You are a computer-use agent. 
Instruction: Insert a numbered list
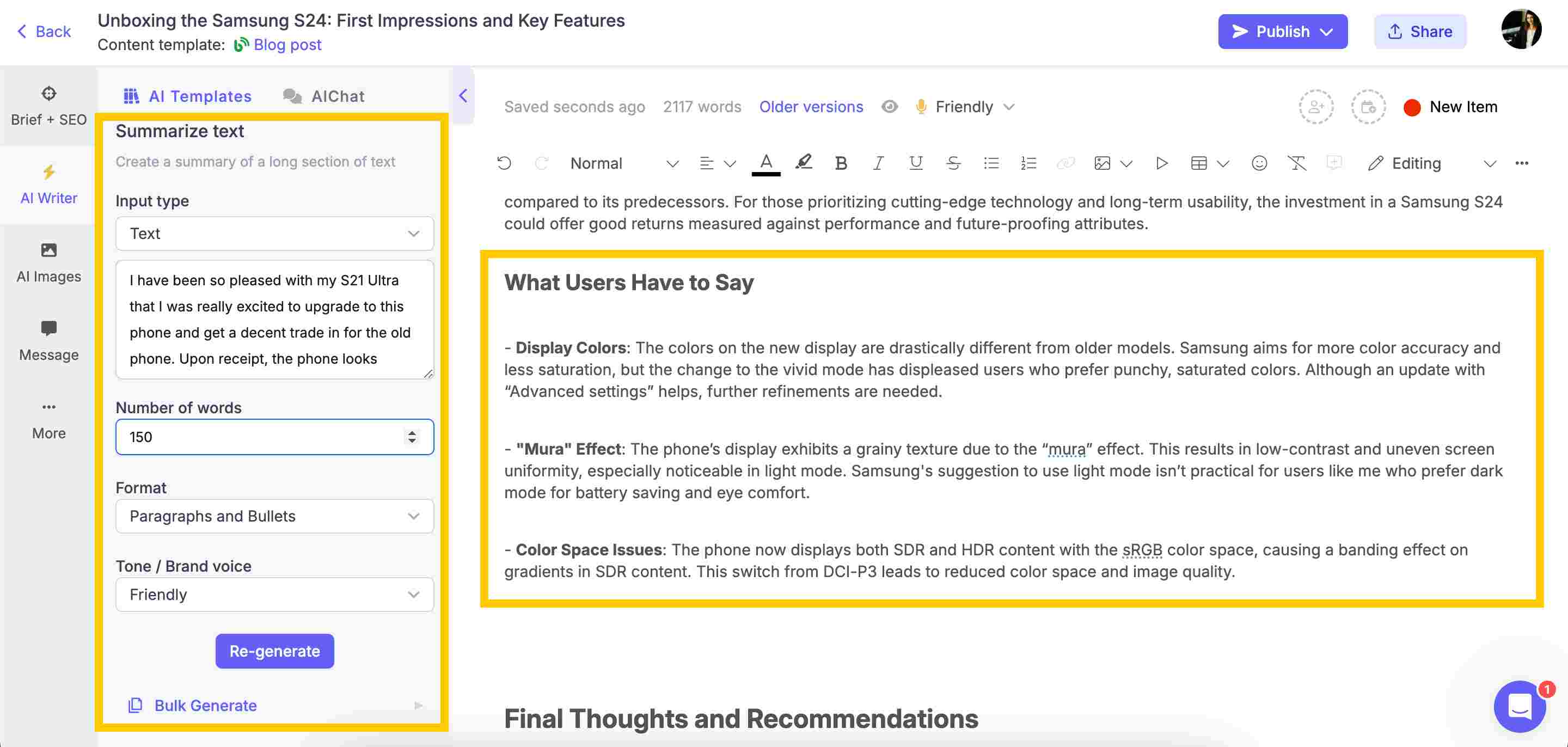coord(1028,163)
